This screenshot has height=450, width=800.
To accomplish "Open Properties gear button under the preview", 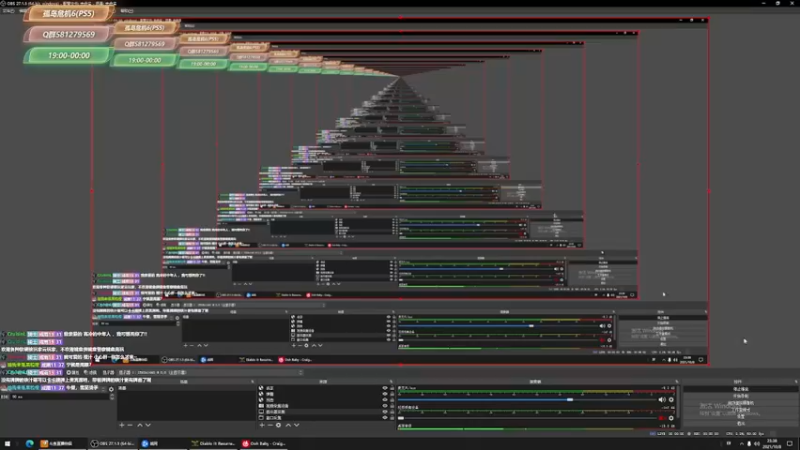I will 72,372.
